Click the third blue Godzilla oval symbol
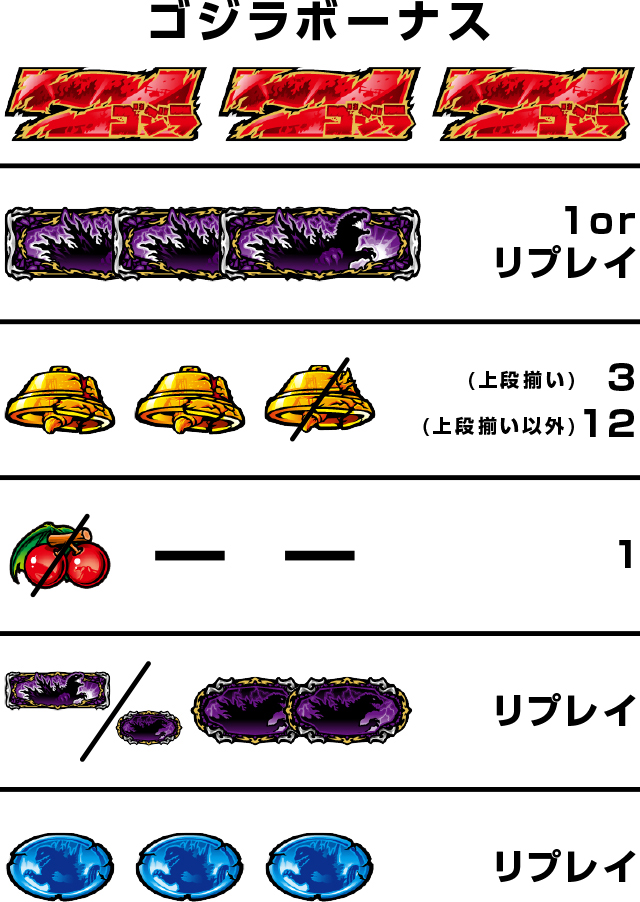Image resolution: width=640 pixels, height=902 pixels. click(320, 867)
